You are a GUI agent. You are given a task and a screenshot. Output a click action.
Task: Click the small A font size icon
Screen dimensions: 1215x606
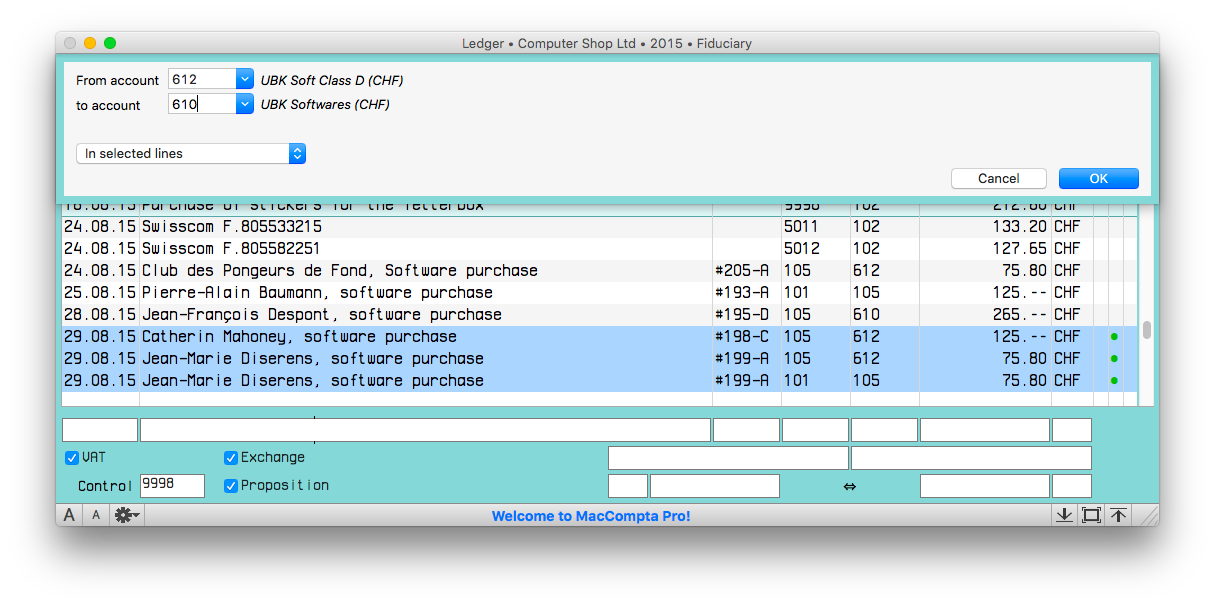click(x=96, y=515)
